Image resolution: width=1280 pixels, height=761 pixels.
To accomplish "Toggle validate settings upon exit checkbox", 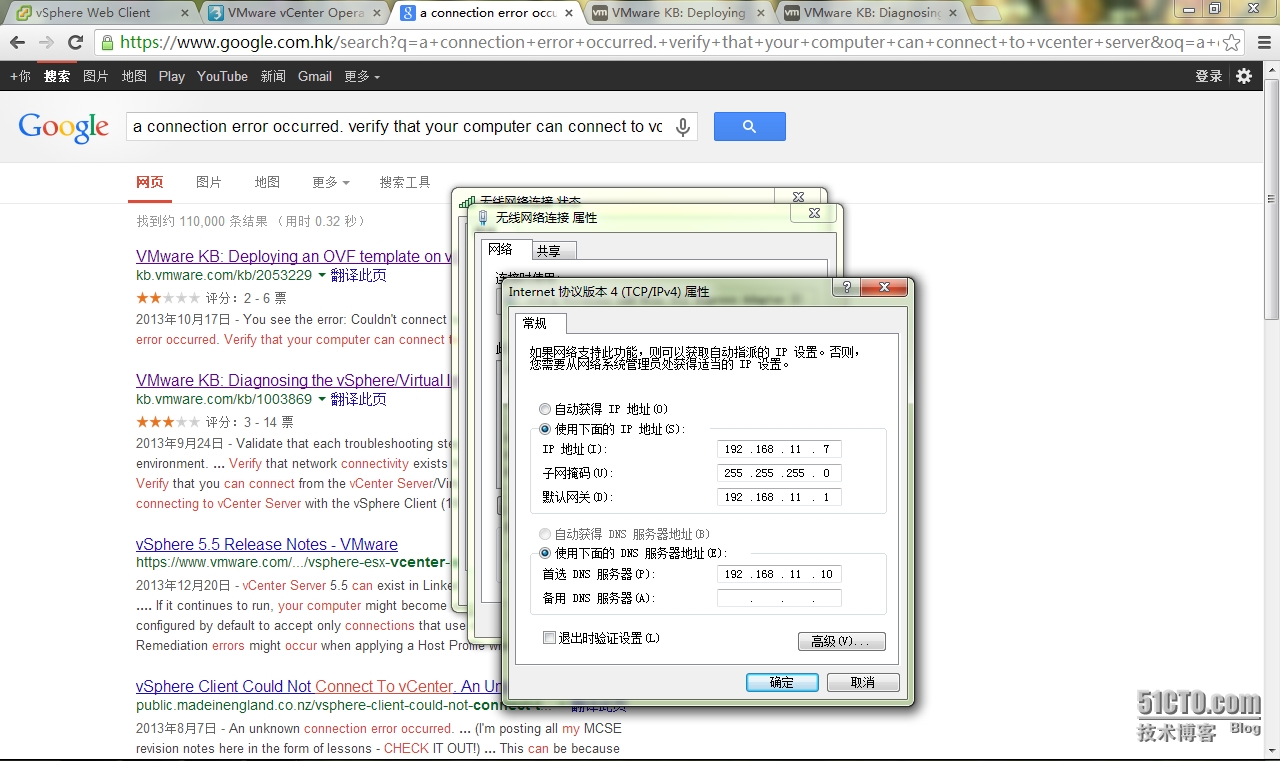I will pos(549,638).
